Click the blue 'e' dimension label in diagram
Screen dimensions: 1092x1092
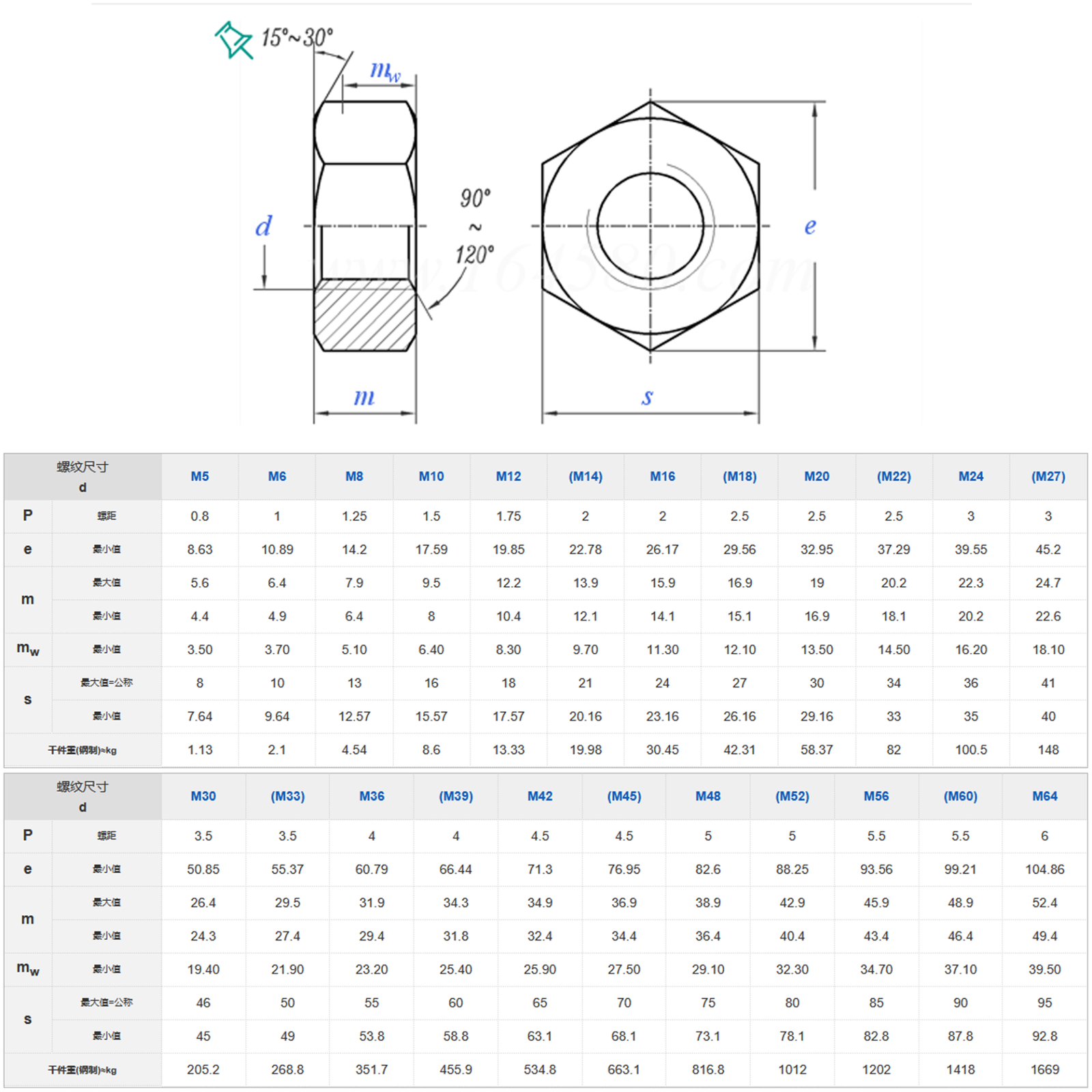[810, 226]
